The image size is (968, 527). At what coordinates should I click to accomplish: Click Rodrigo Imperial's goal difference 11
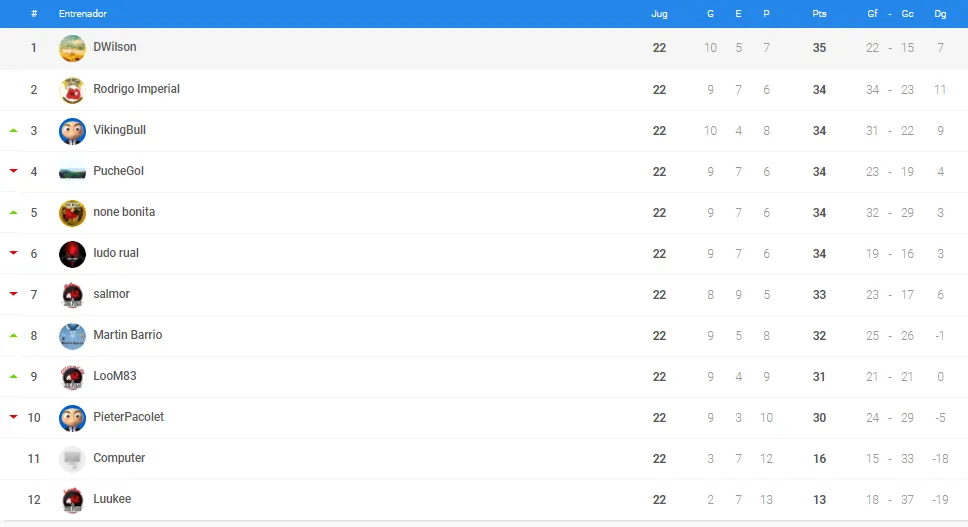click(940, 90)
